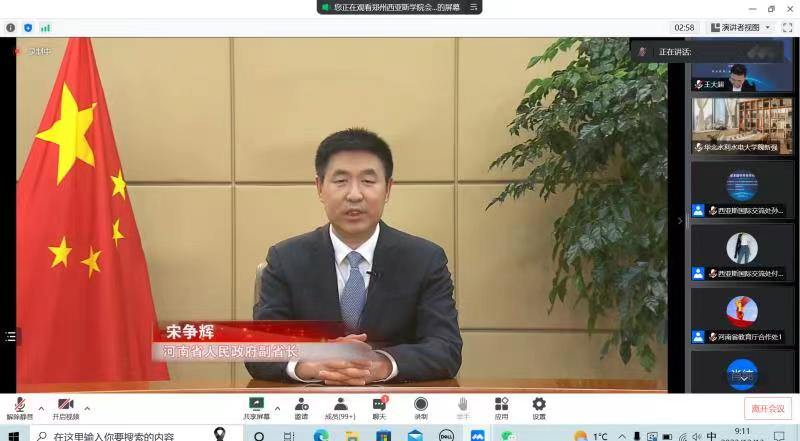Click the meeting info icon at top left
The height and width of the screenshot is (441, 800).
tap(11, 27)
